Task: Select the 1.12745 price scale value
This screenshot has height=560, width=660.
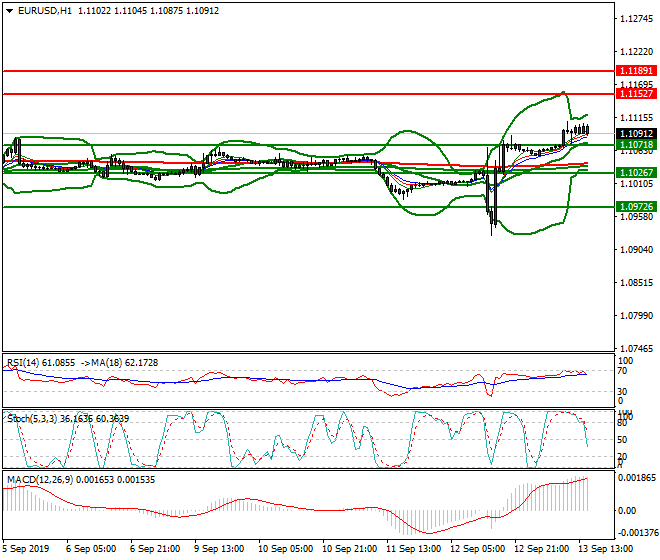Action: (637, 19)
